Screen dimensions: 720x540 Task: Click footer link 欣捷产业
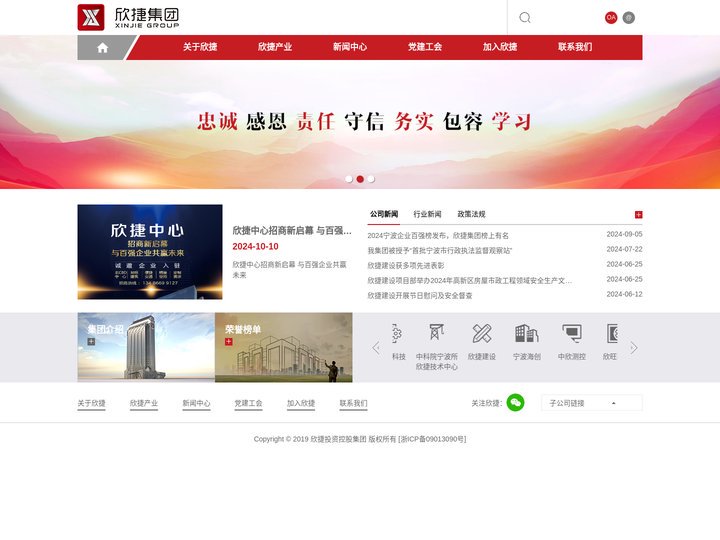tap(144, 403)
